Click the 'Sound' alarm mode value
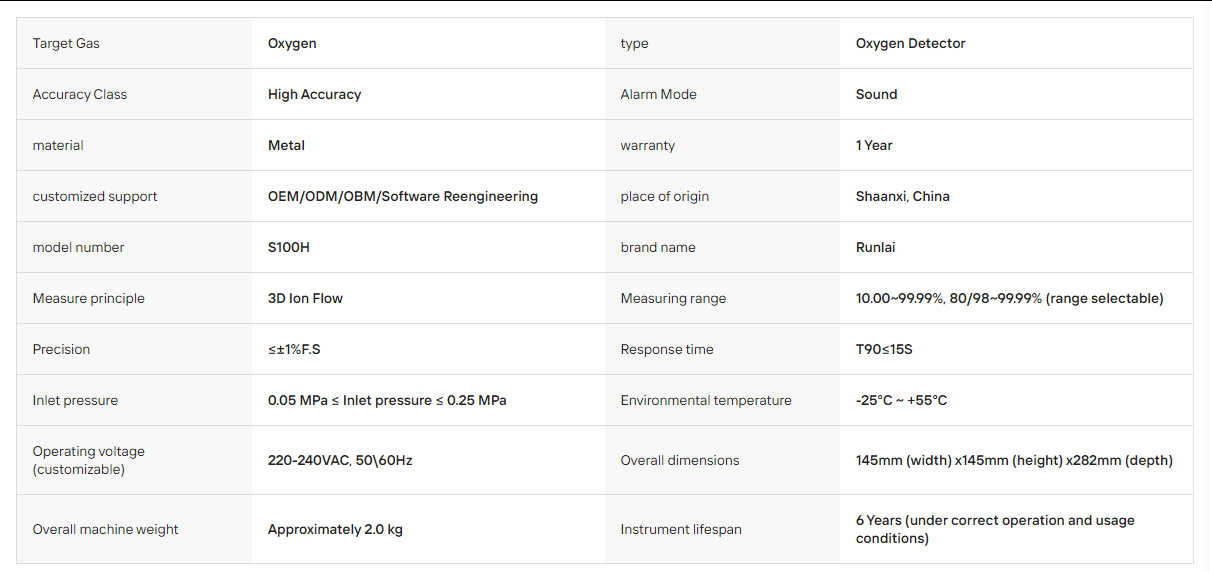The width and height of the screenshot is (1212, 572). click(x=876, y=94)
